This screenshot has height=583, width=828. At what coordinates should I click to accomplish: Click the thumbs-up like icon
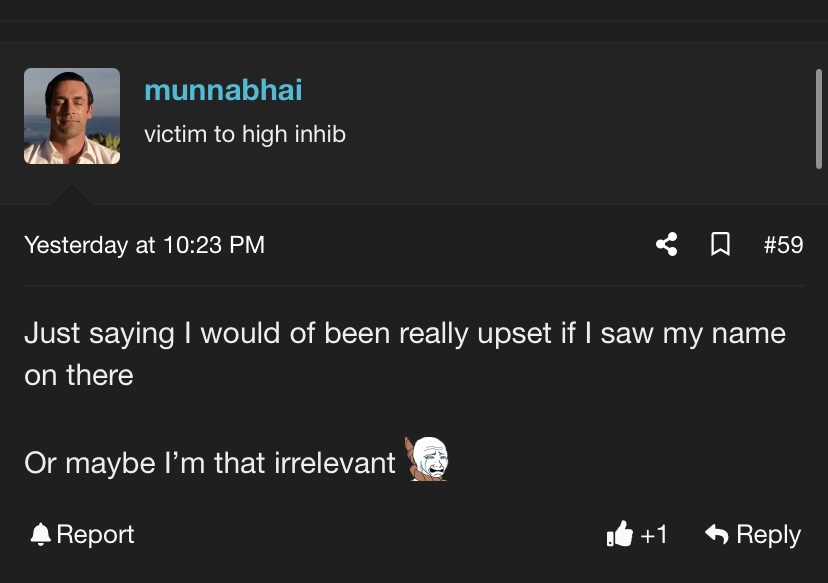(x=619, y=533)
